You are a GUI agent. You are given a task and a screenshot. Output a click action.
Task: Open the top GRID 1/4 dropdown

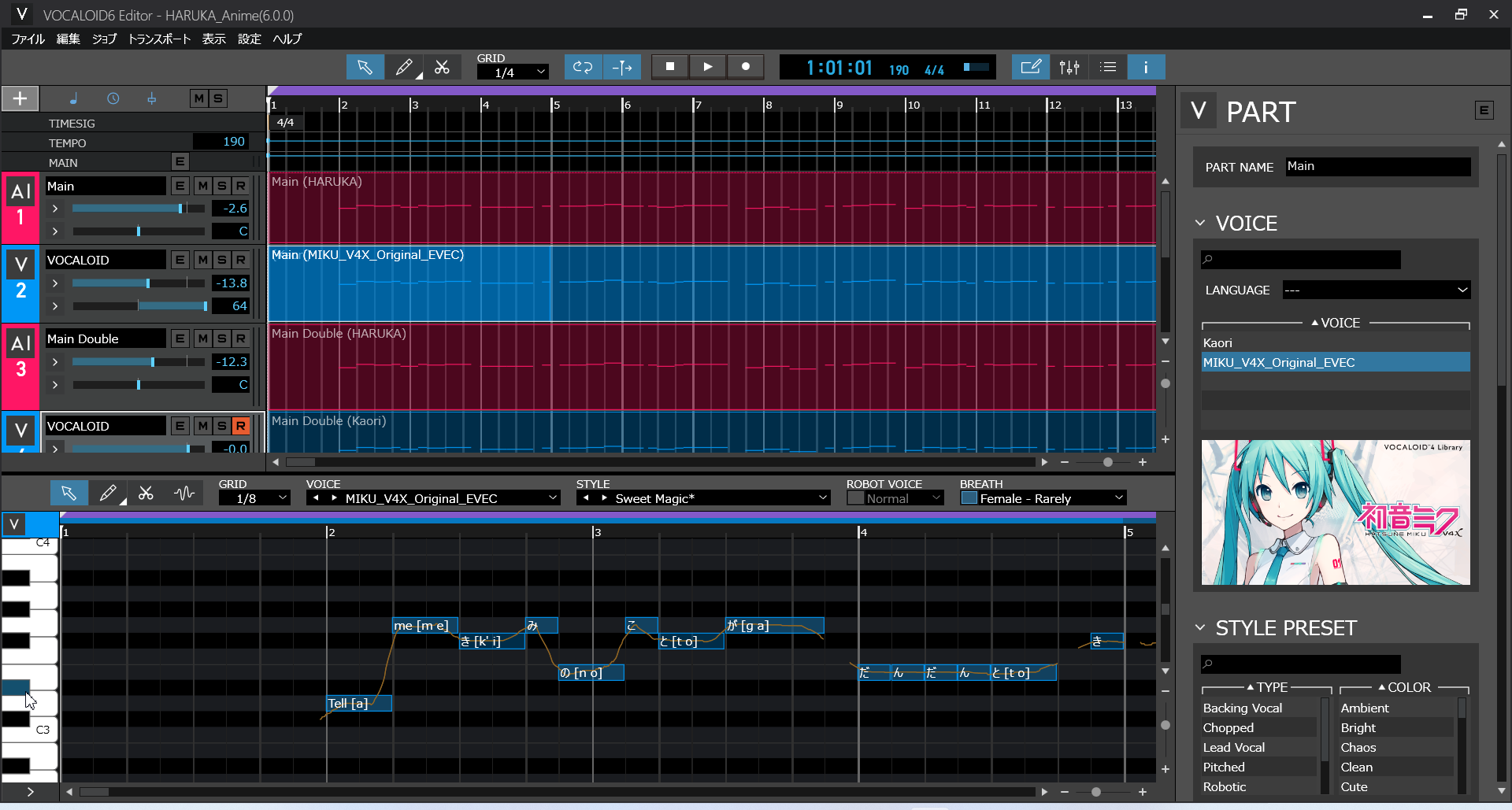[513, 72]
